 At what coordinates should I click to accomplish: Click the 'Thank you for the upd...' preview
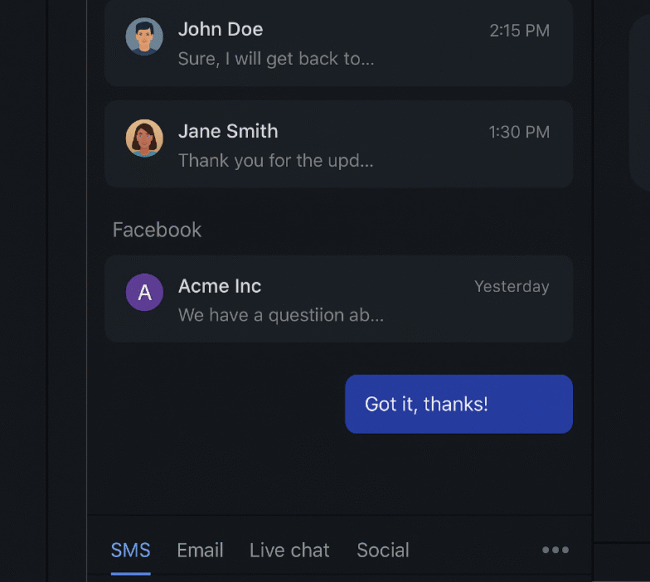tap(276, 160)
